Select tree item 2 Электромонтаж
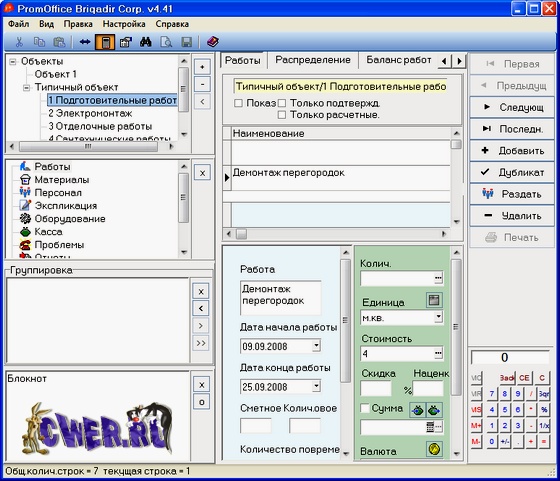This screenshot has height=481, width=560. pos(90,114)
